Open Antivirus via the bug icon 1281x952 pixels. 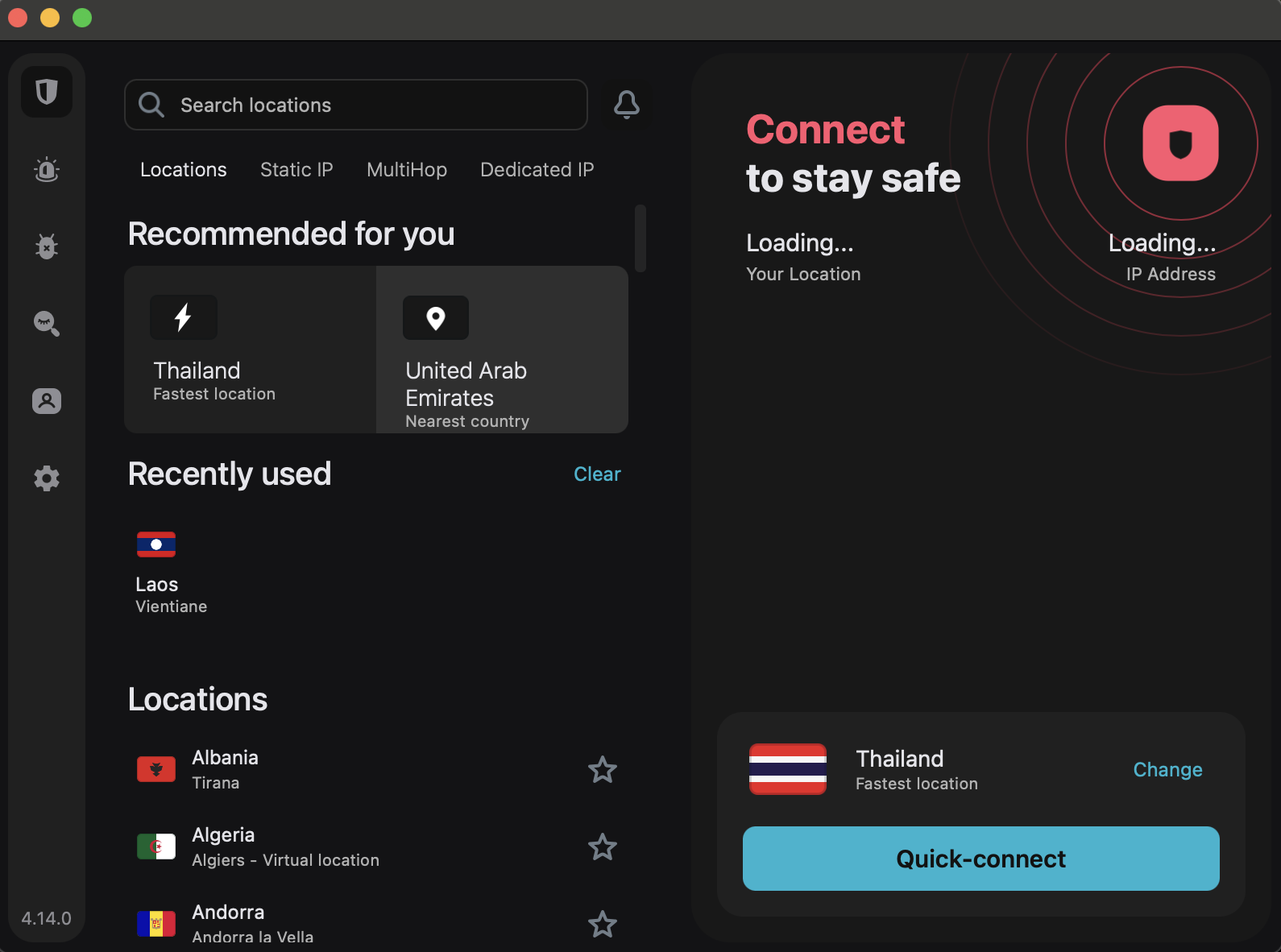click(x=46, y=246)
